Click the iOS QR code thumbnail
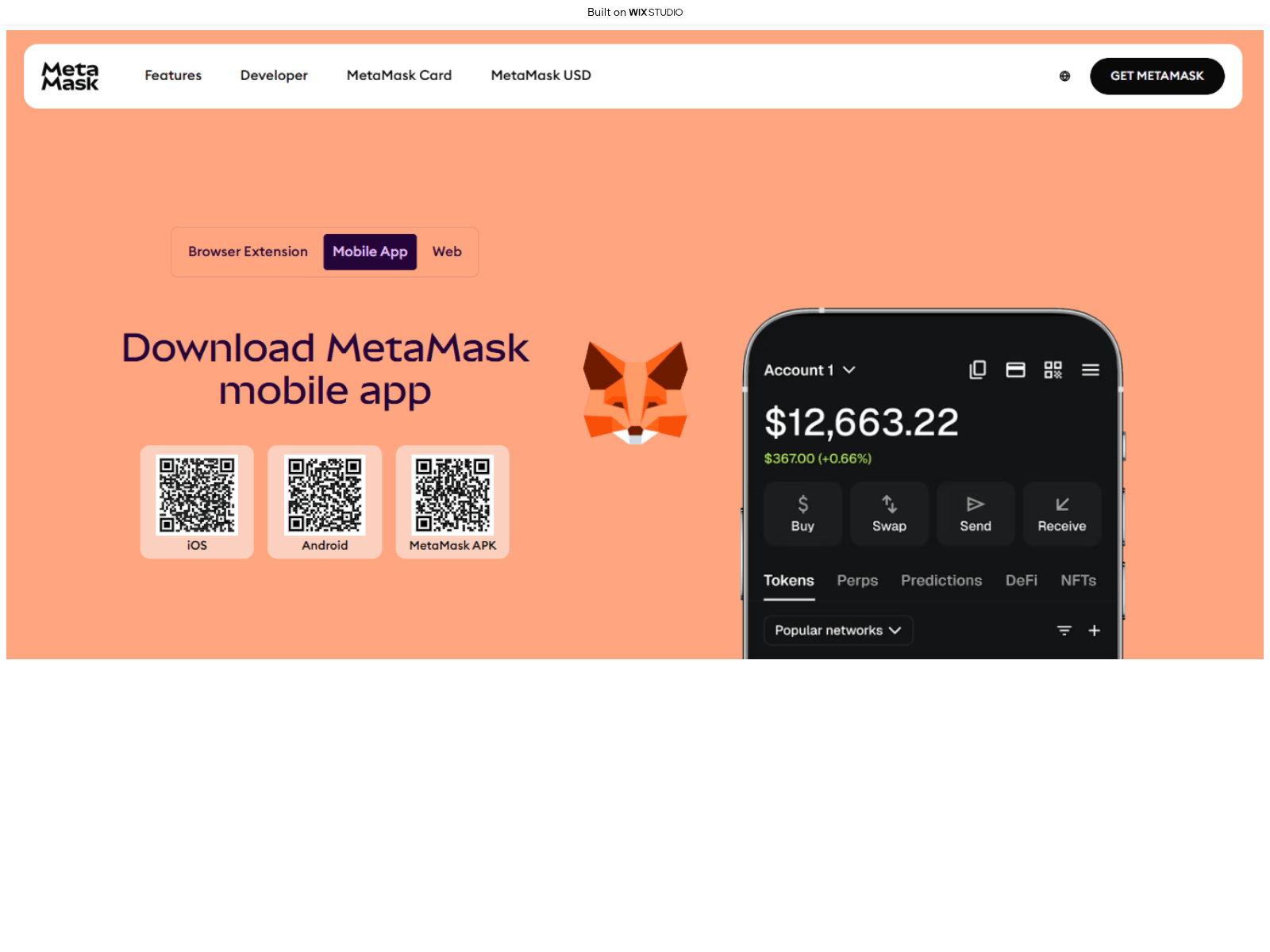 [x=197, y=496]
